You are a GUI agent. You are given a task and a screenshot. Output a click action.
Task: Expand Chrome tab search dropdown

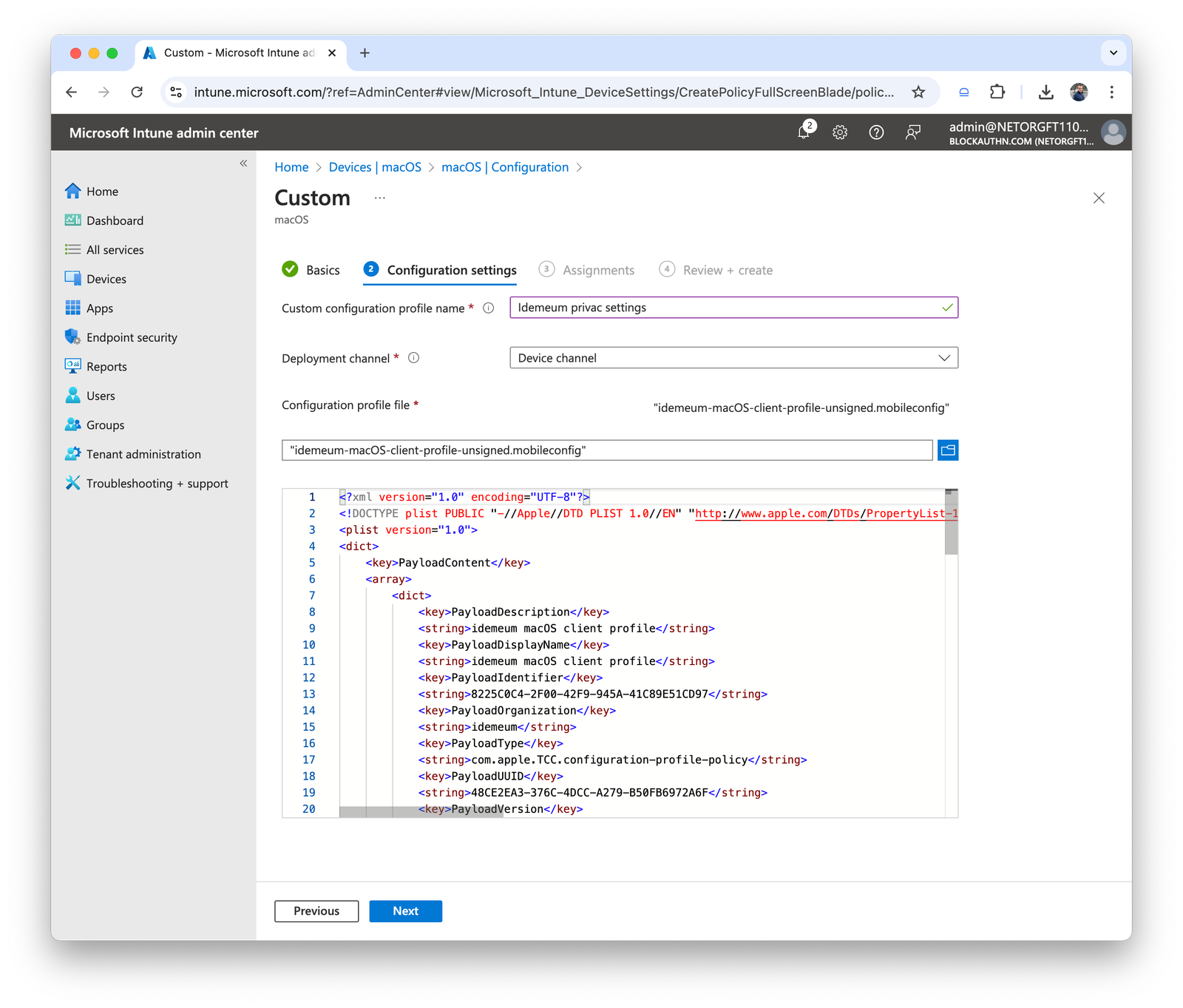point(1113,53)
